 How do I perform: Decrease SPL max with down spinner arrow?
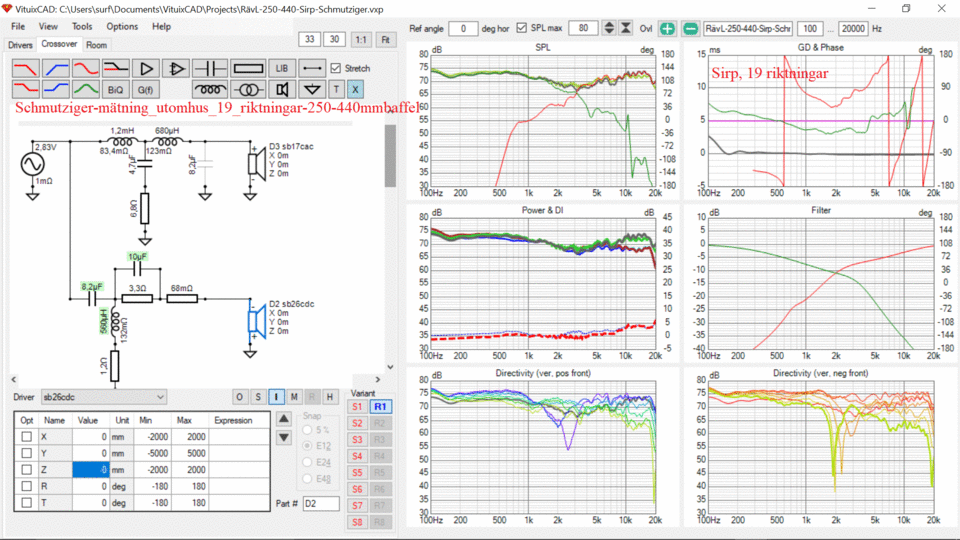tap(609, 32)
